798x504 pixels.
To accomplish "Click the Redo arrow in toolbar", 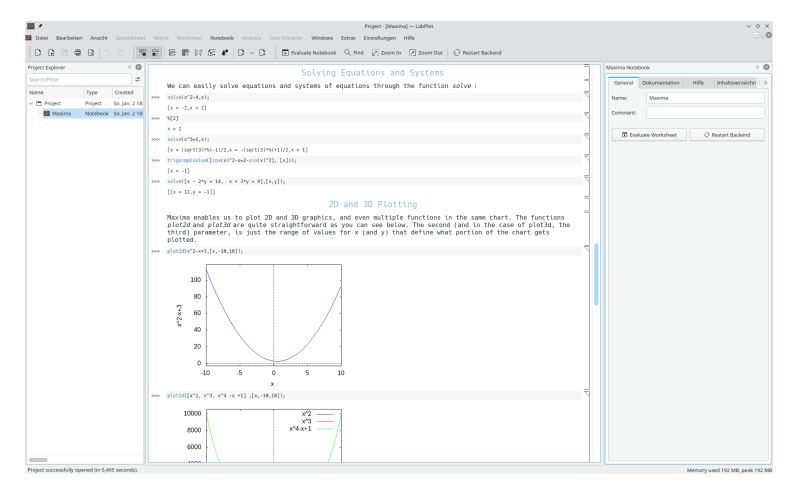I will [121, 52].
